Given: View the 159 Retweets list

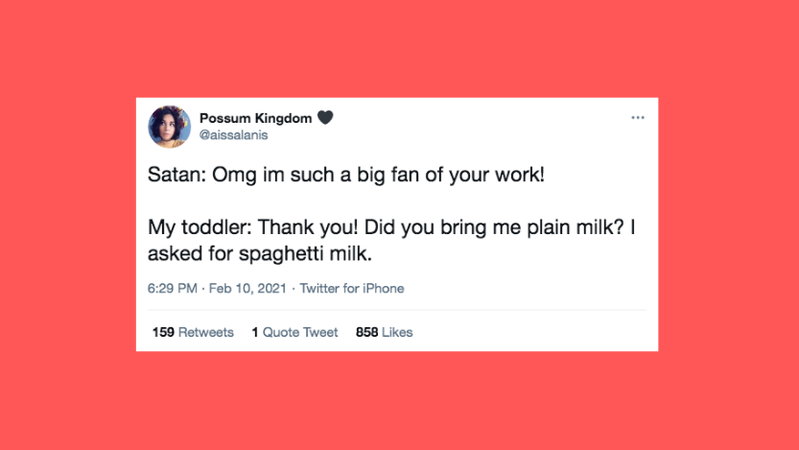Looking at the screenshot, I should coord(193,332).
